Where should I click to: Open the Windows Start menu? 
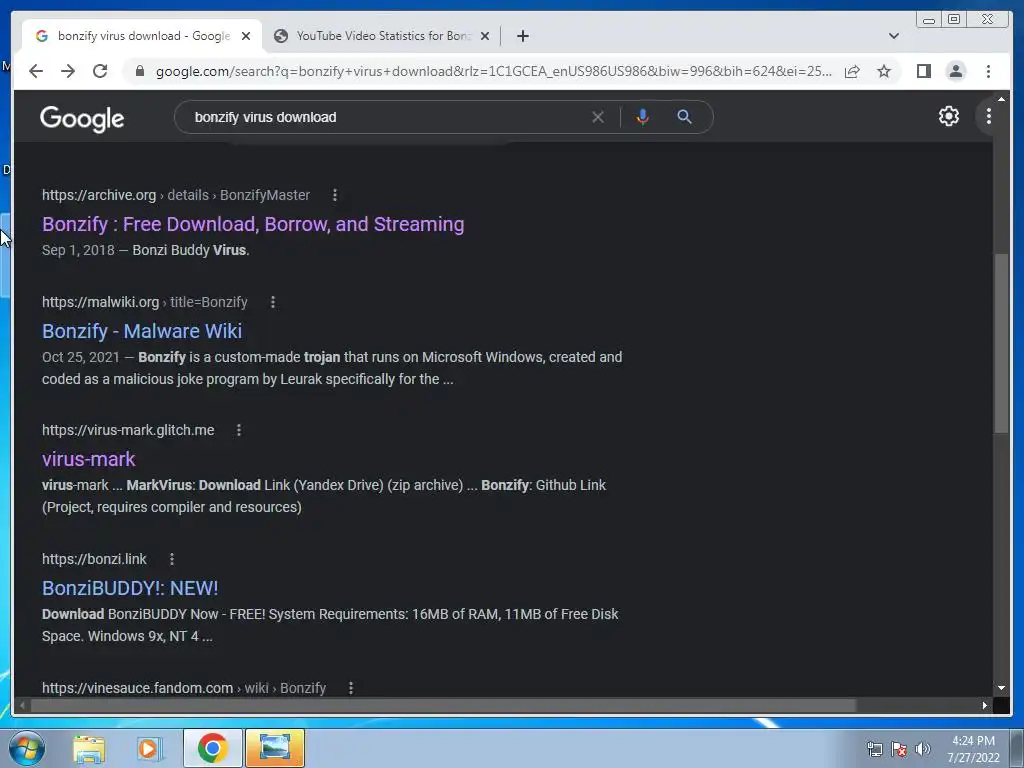[26, 748]
